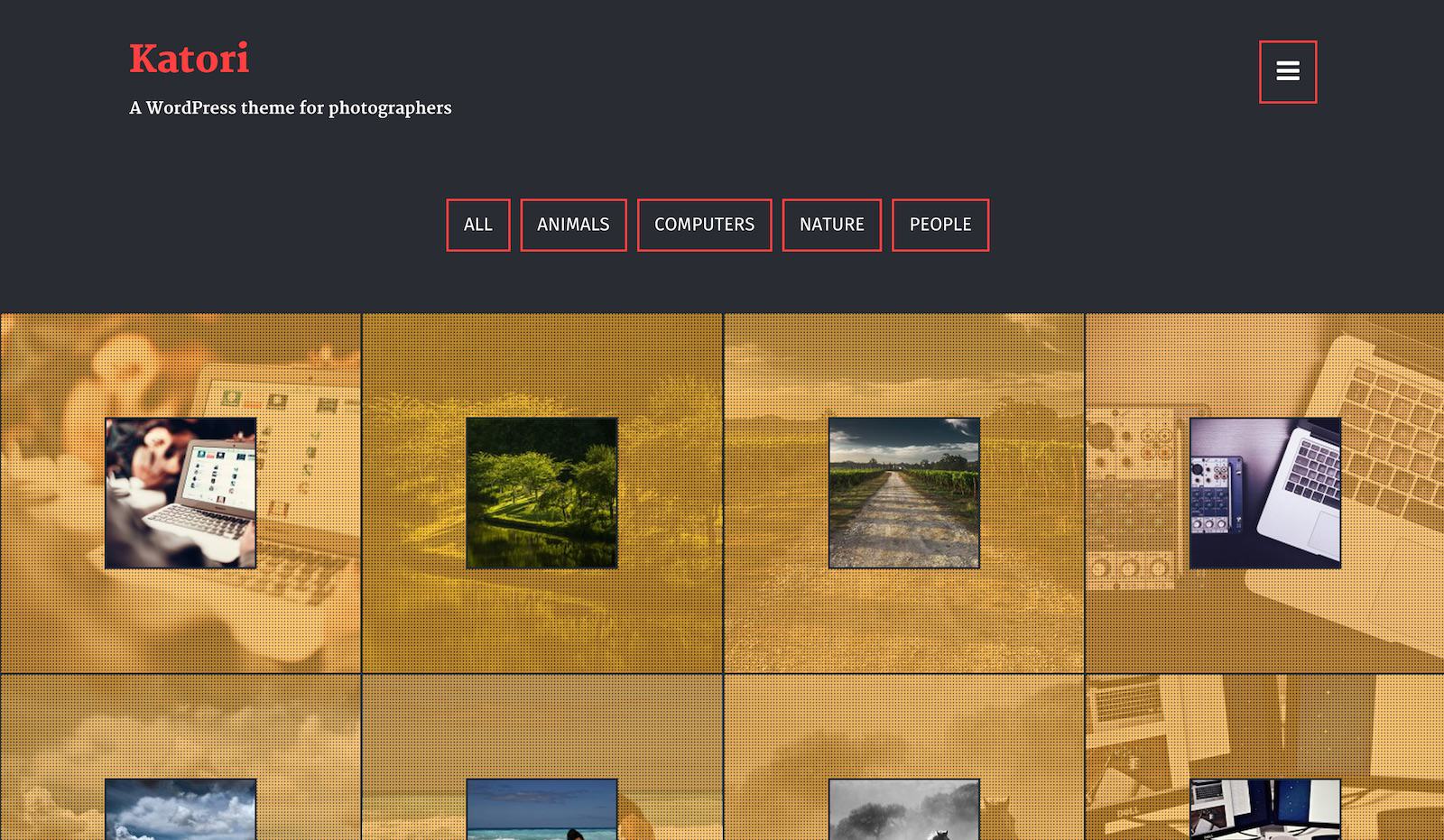Open the green trees by lake thumbnail
This screenshot has height=840, width=1444.
(x=541, y=493)
